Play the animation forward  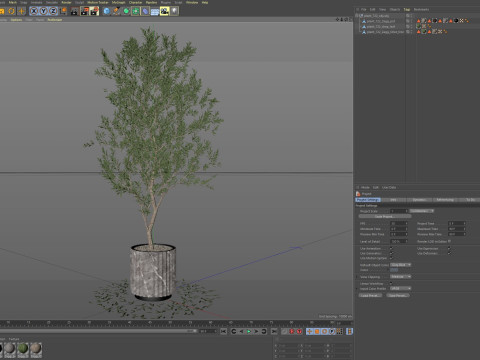point(249,331)
